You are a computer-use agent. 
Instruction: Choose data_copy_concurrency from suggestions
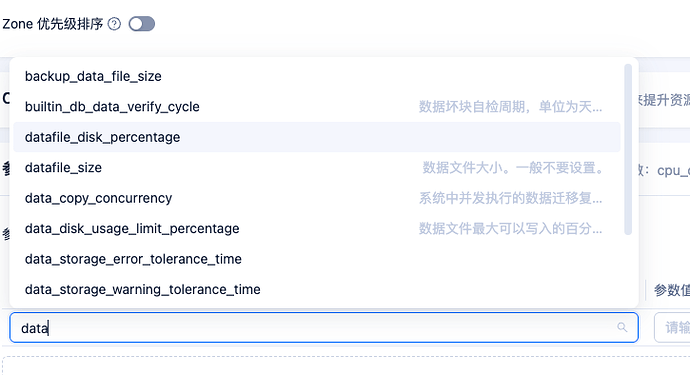pos(317,198)
